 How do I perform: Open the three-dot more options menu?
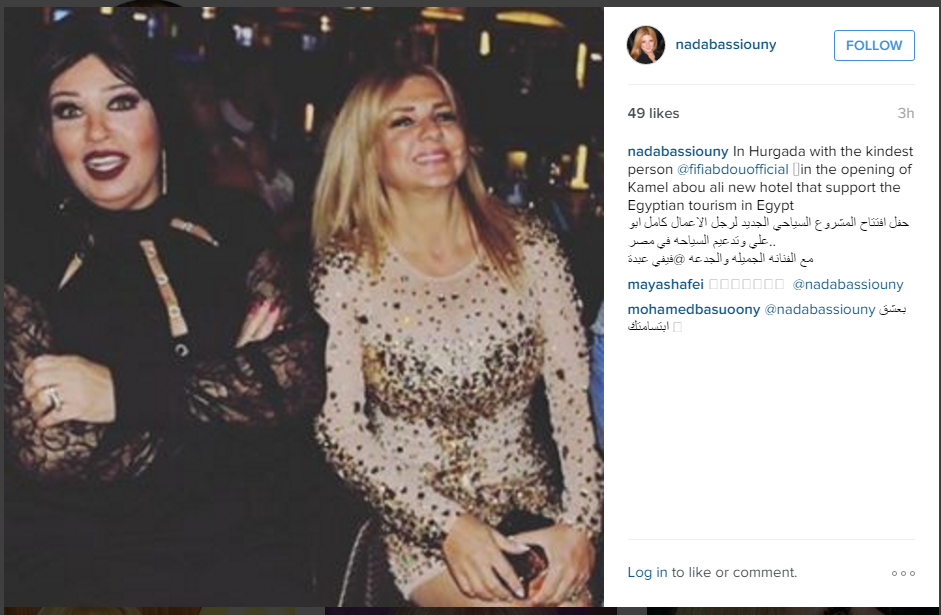(x=903, y=573)
